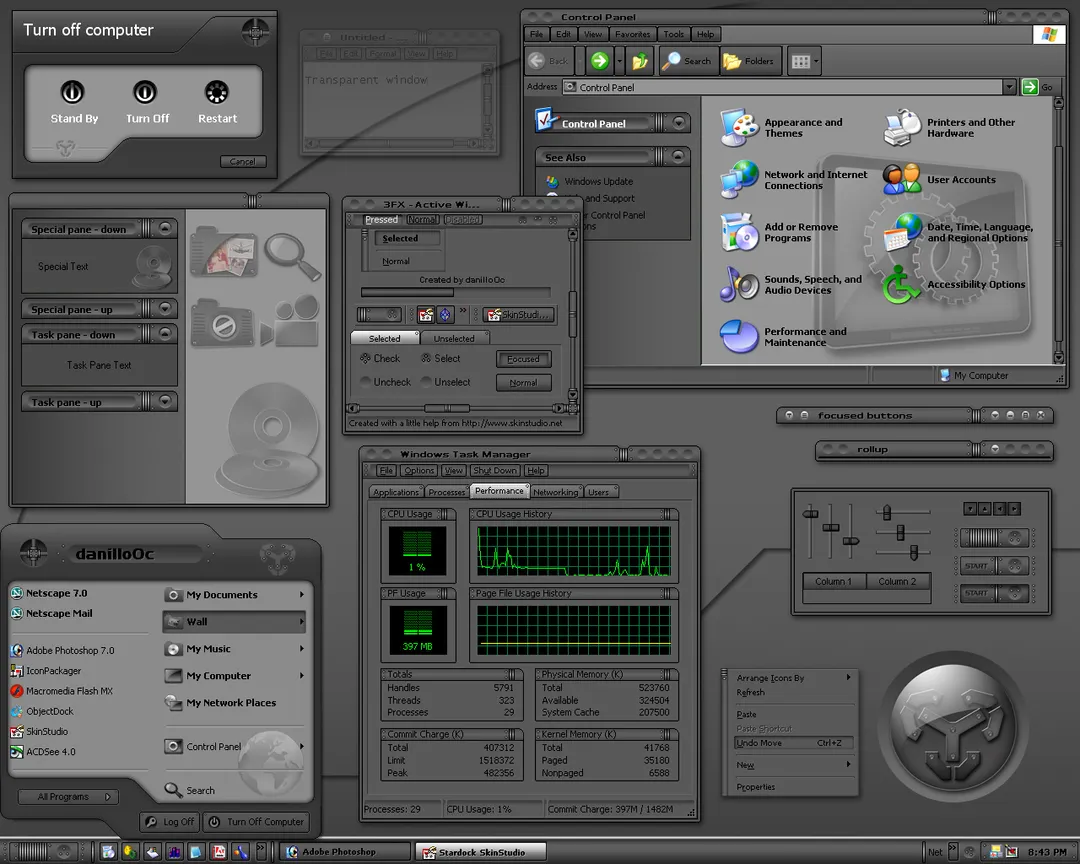Launch IconPackager from the start menu
The height and width of the screenshot is (864, 1080).
[45, 670]
